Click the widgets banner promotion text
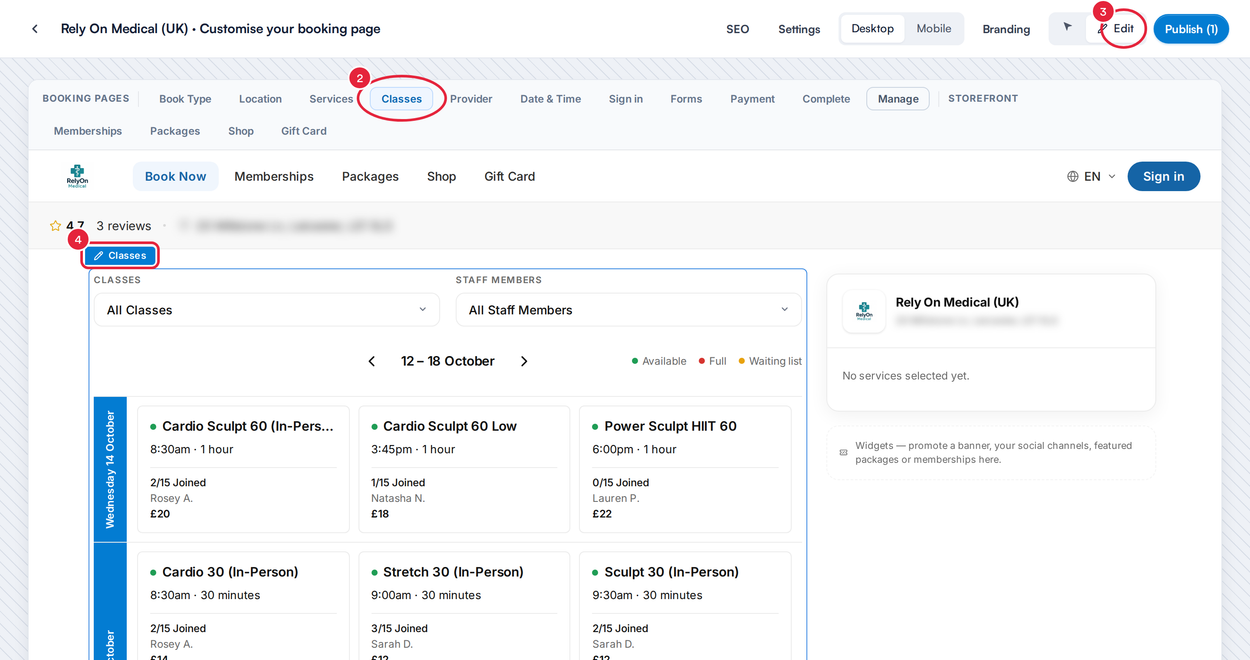The width and height of the screenshot is (1250, 660). (x=994, y=453)
